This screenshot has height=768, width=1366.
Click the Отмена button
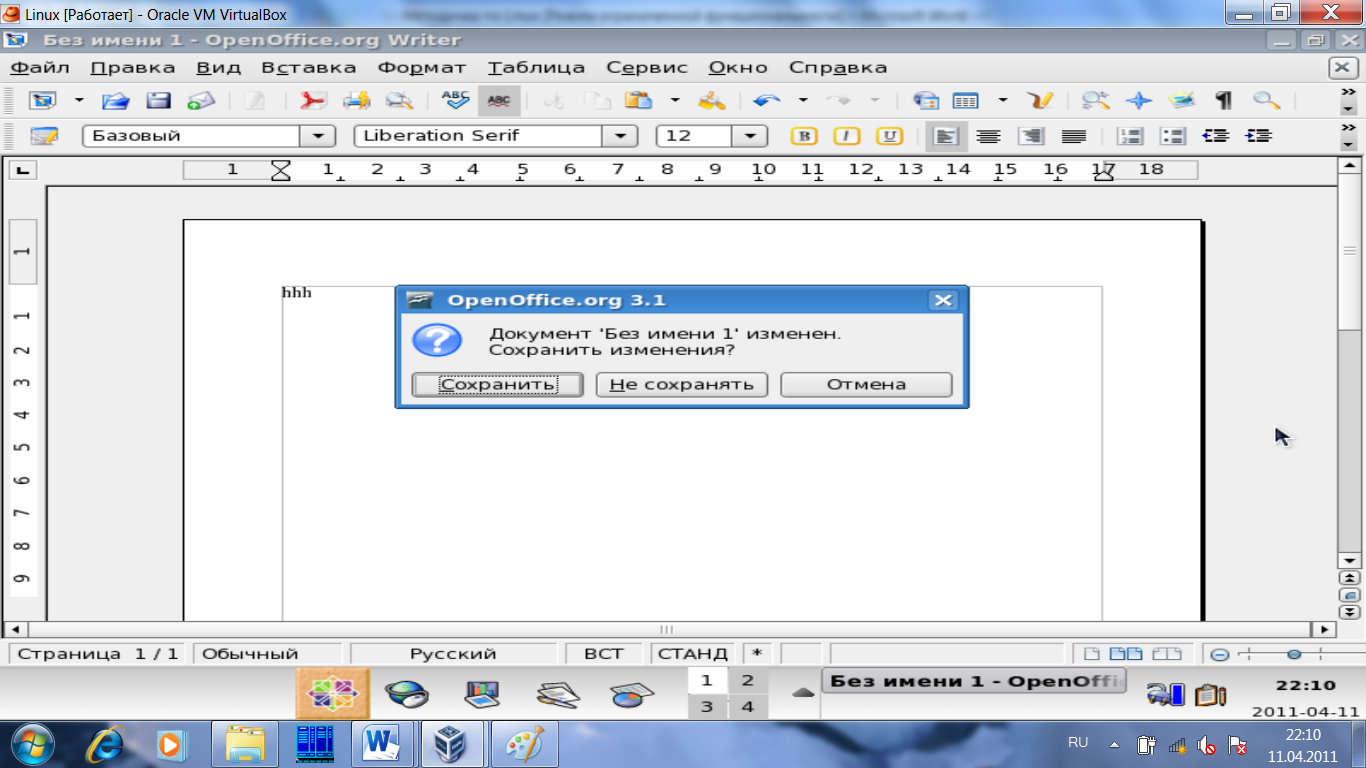pos(866,385)
